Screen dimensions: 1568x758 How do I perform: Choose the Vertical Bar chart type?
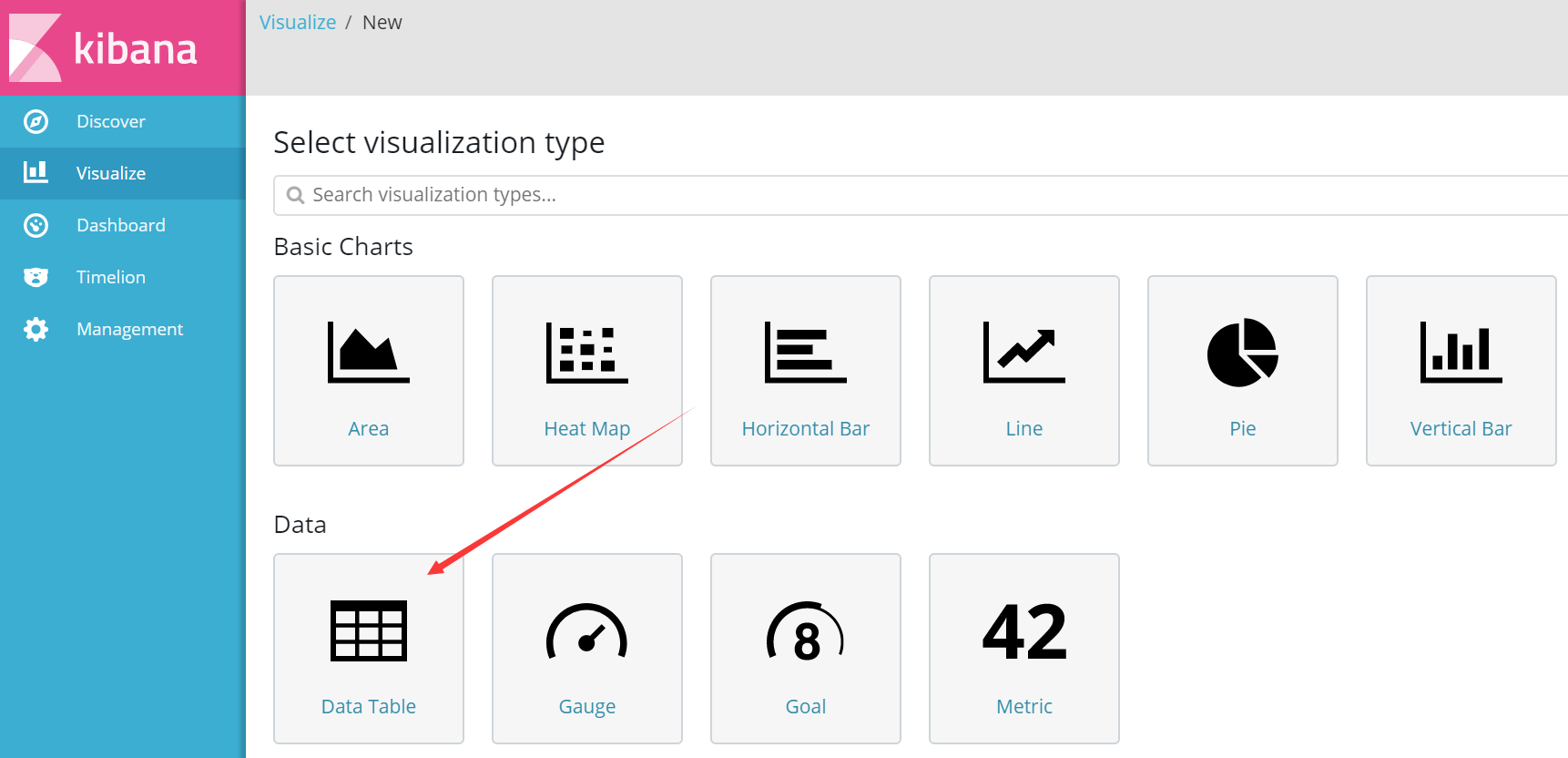pyautogui.click(x=1461, y=370)
